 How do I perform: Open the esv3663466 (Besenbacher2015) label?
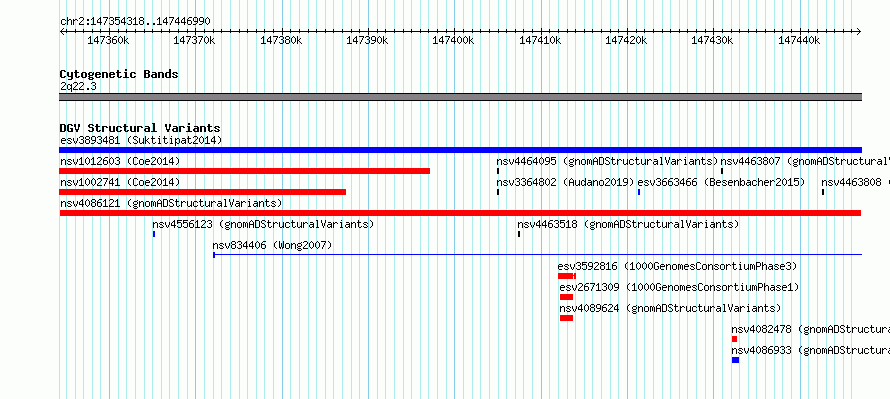tap(721, 182)
